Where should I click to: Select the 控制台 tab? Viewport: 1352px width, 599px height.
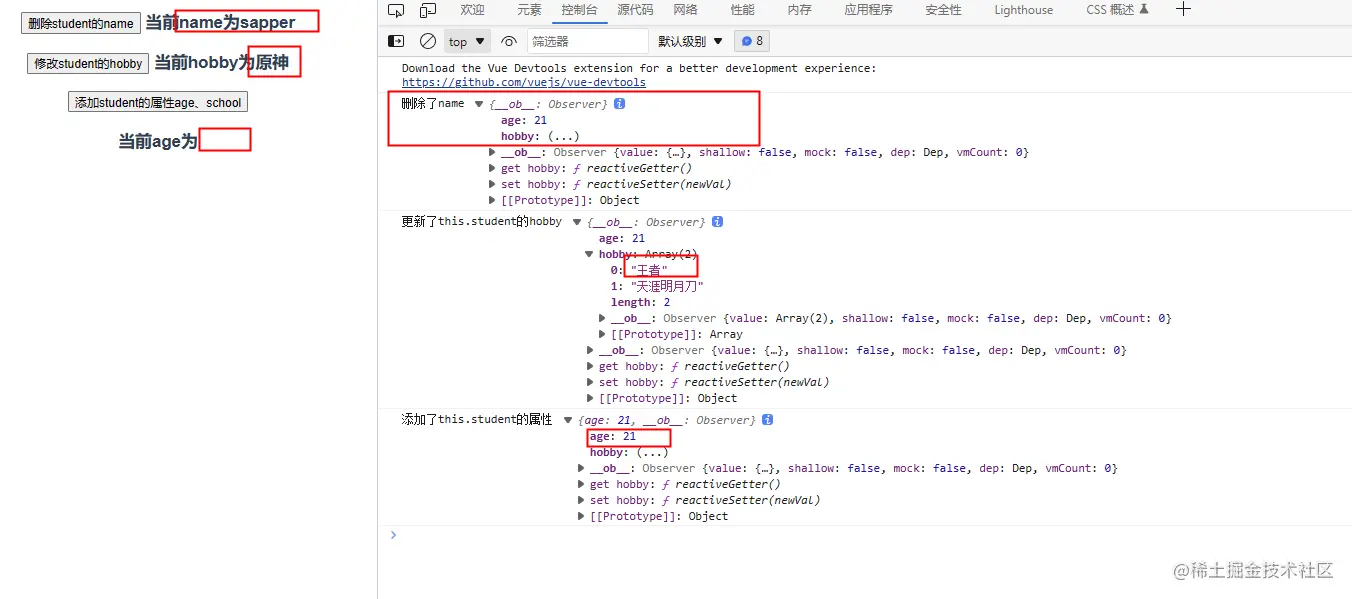coord(579,10)
